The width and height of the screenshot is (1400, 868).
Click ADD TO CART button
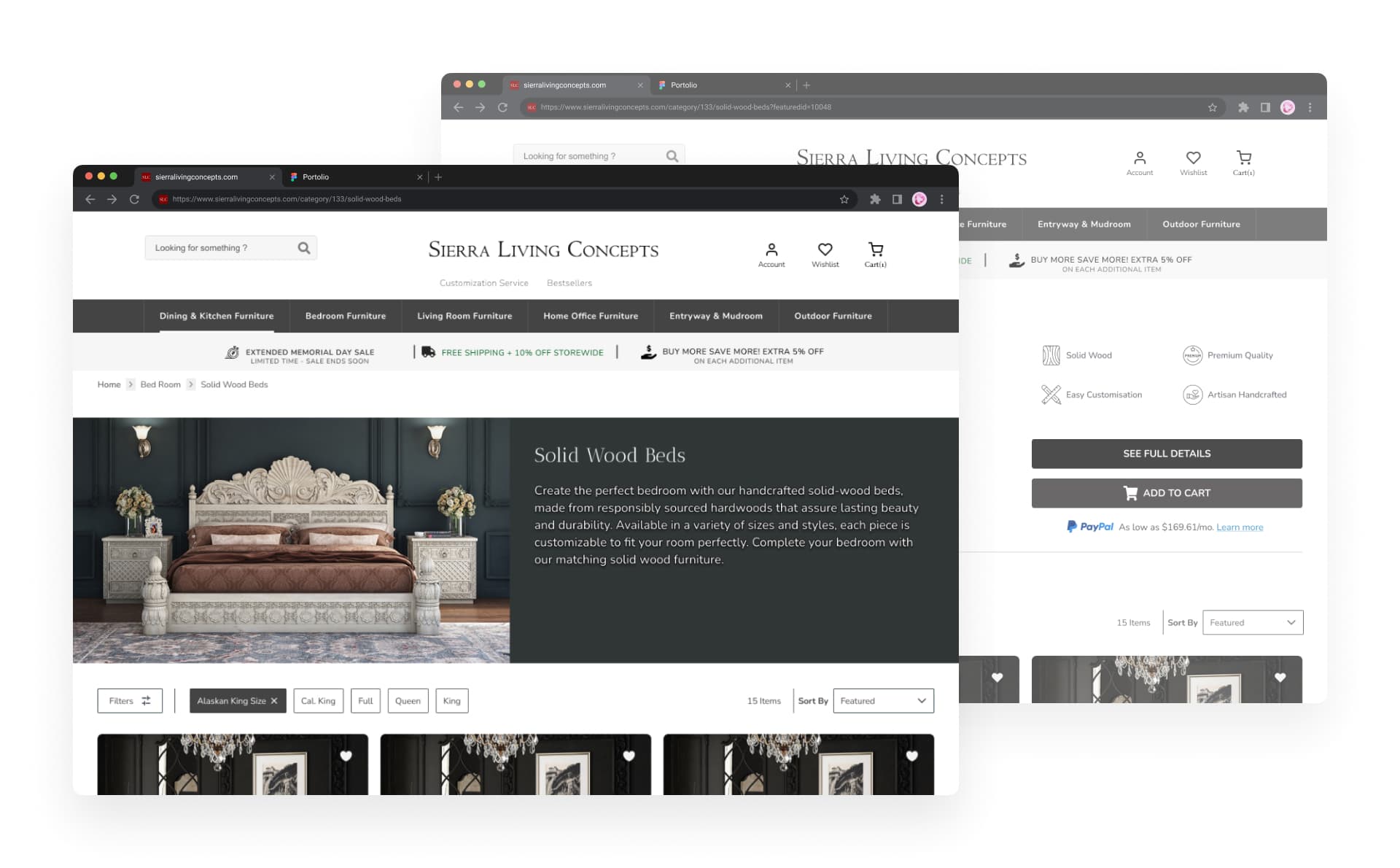(1167, 493)
